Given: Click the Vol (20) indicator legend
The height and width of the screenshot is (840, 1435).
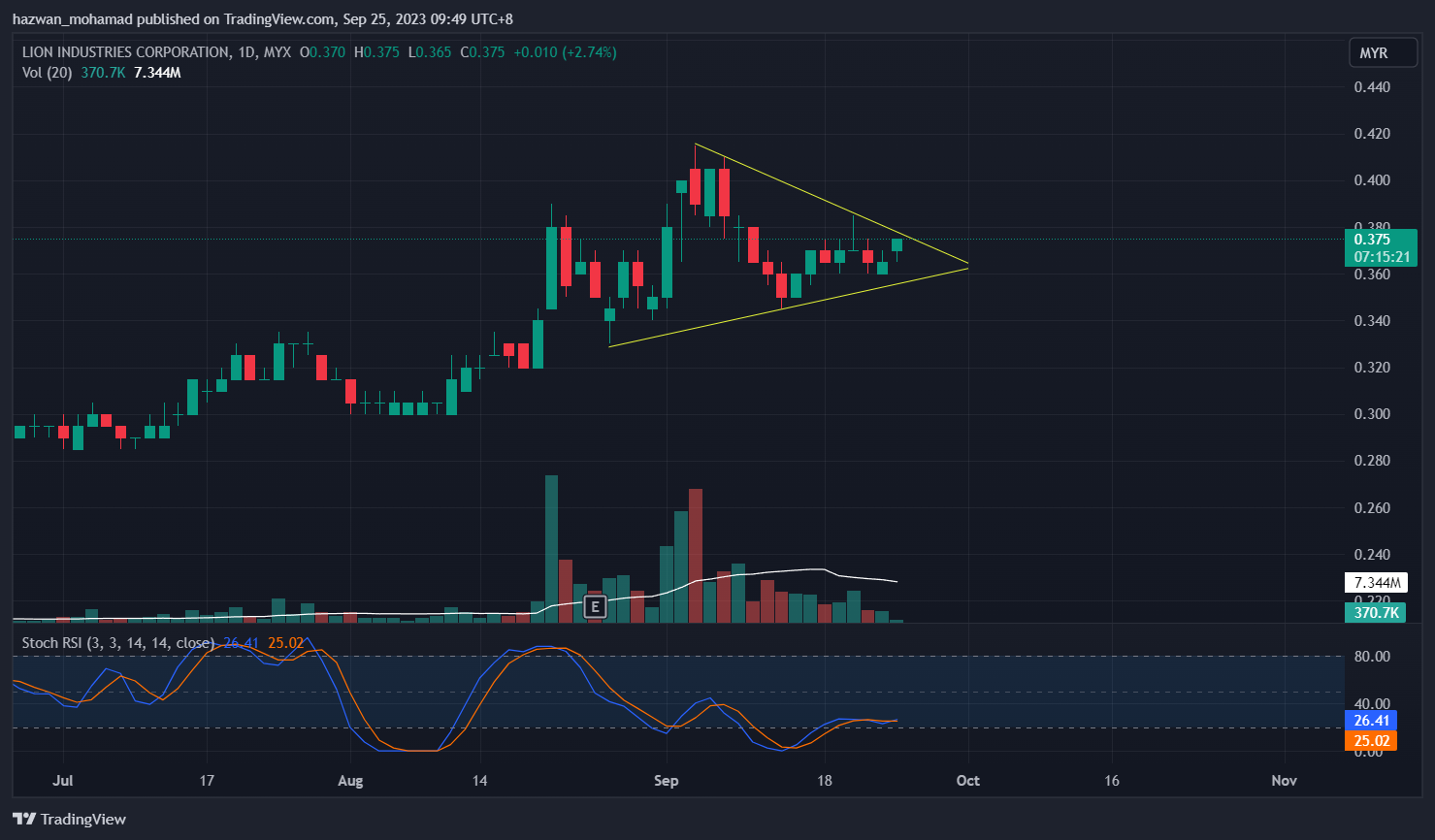Looking at the screenshot, I should [47, 73].
